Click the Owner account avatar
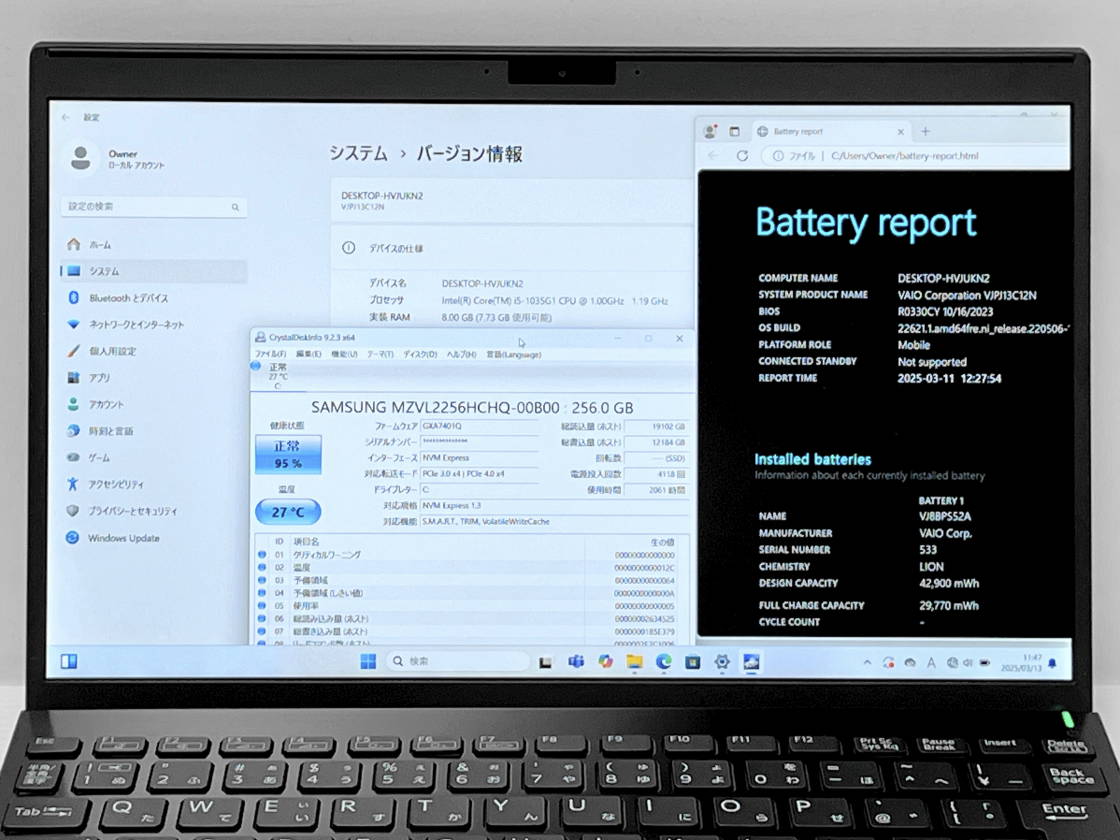This screenshot has width=1120, height=840. [81, 159]
